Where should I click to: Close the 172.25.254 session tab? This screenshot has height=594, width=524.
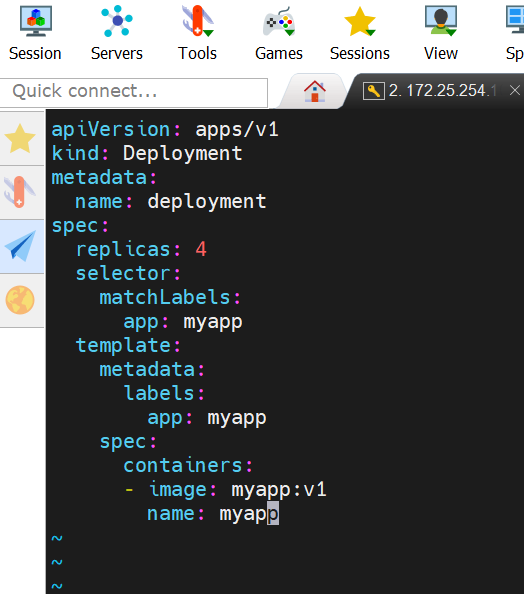tap(515, 91)
